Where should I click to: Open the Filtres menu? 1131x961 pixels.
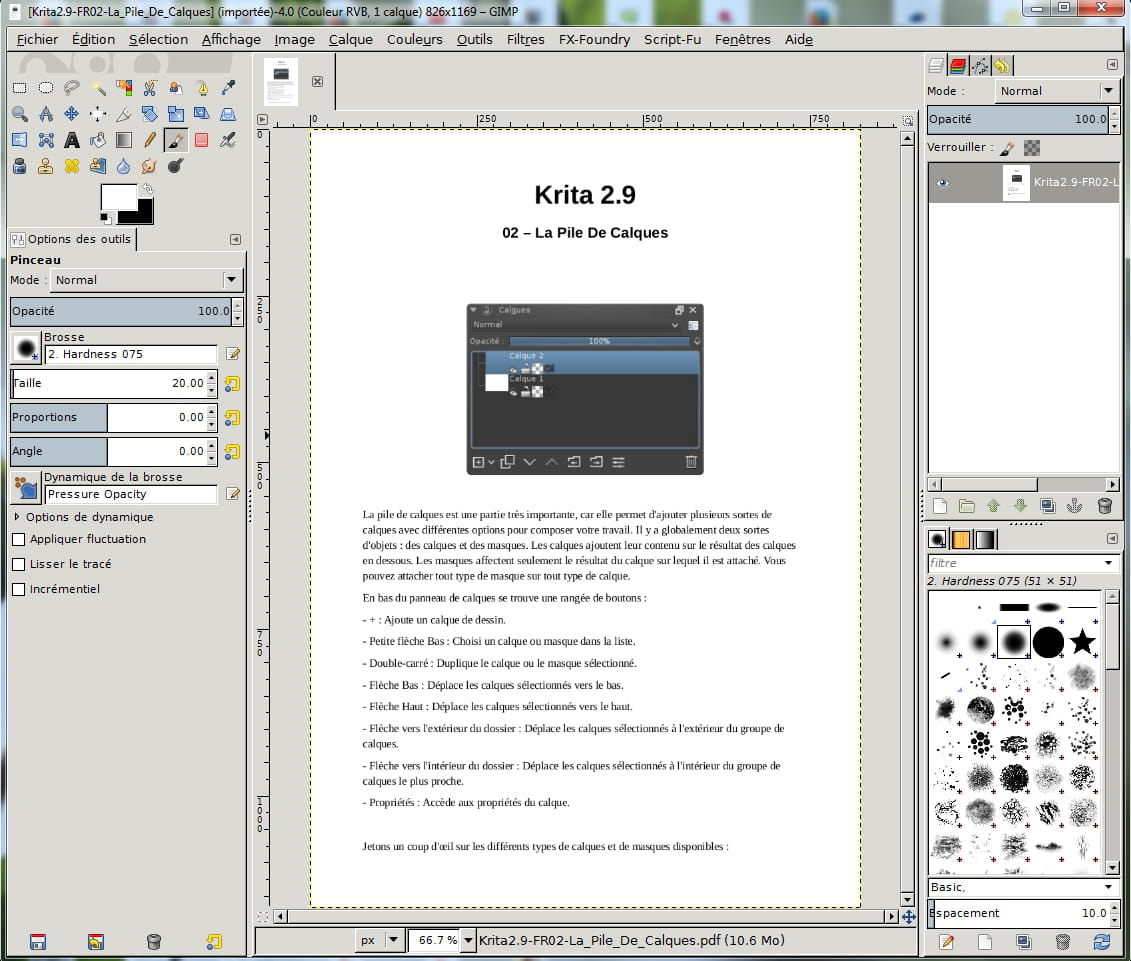[x=525, y=39]
